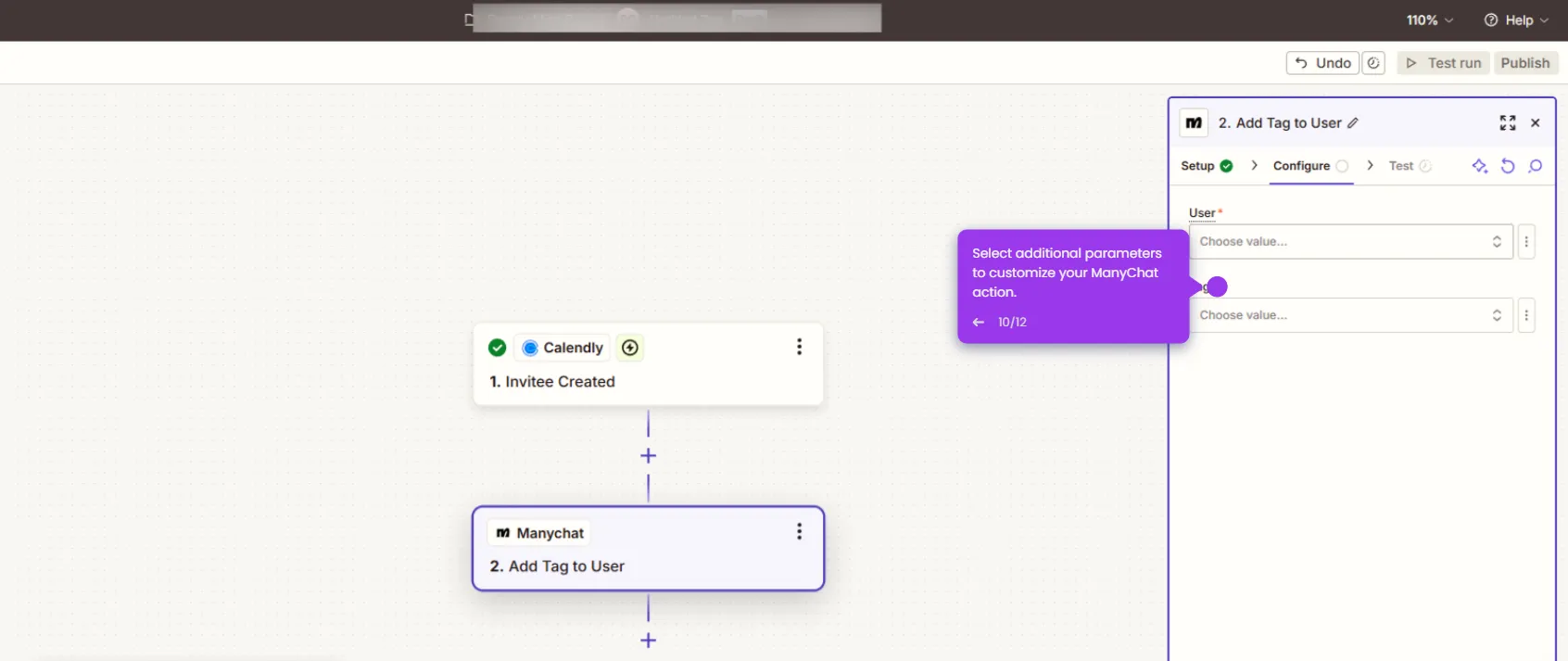1568x661 pixels.
Task: Close the Add Tag to User panel
Action: [x=1536, y=122]
